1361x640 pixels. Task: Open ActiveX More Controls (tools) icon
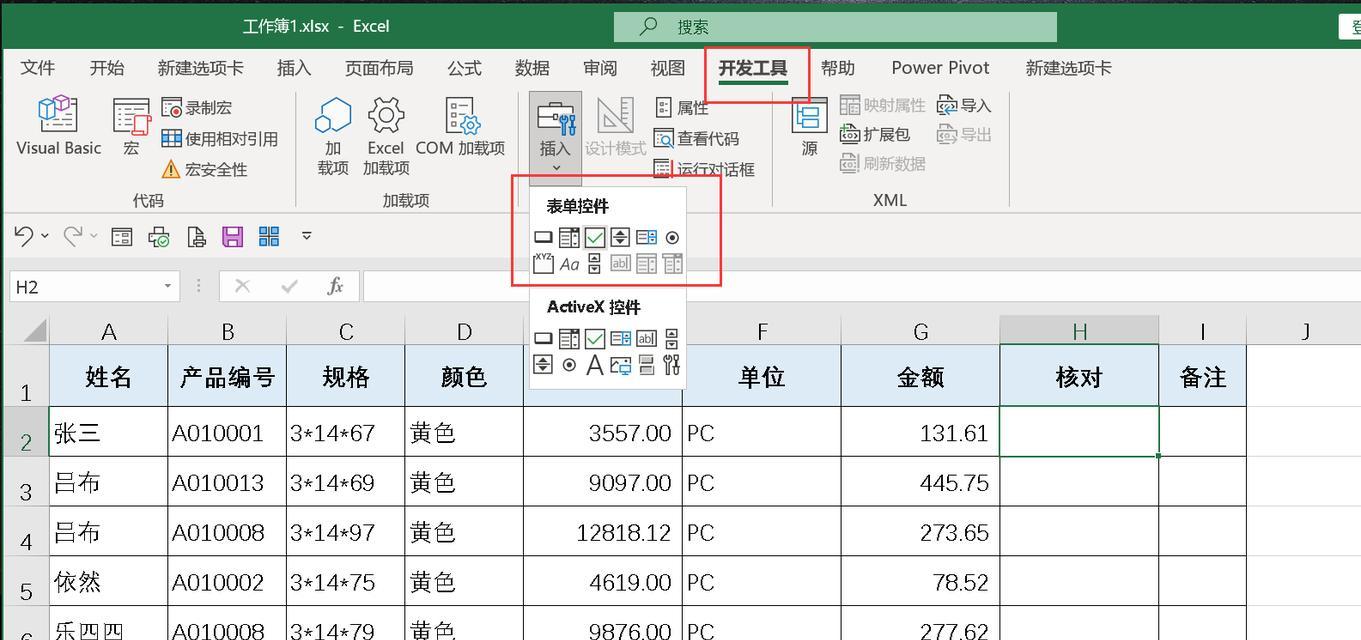click(671, 365)
